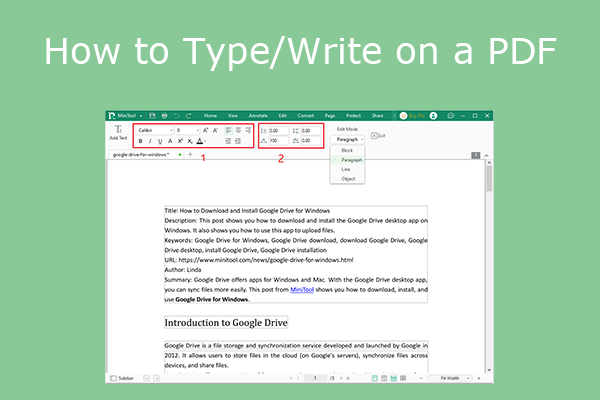Decrease font size with A-down icon
600x400 pixels.
[215, 131]
